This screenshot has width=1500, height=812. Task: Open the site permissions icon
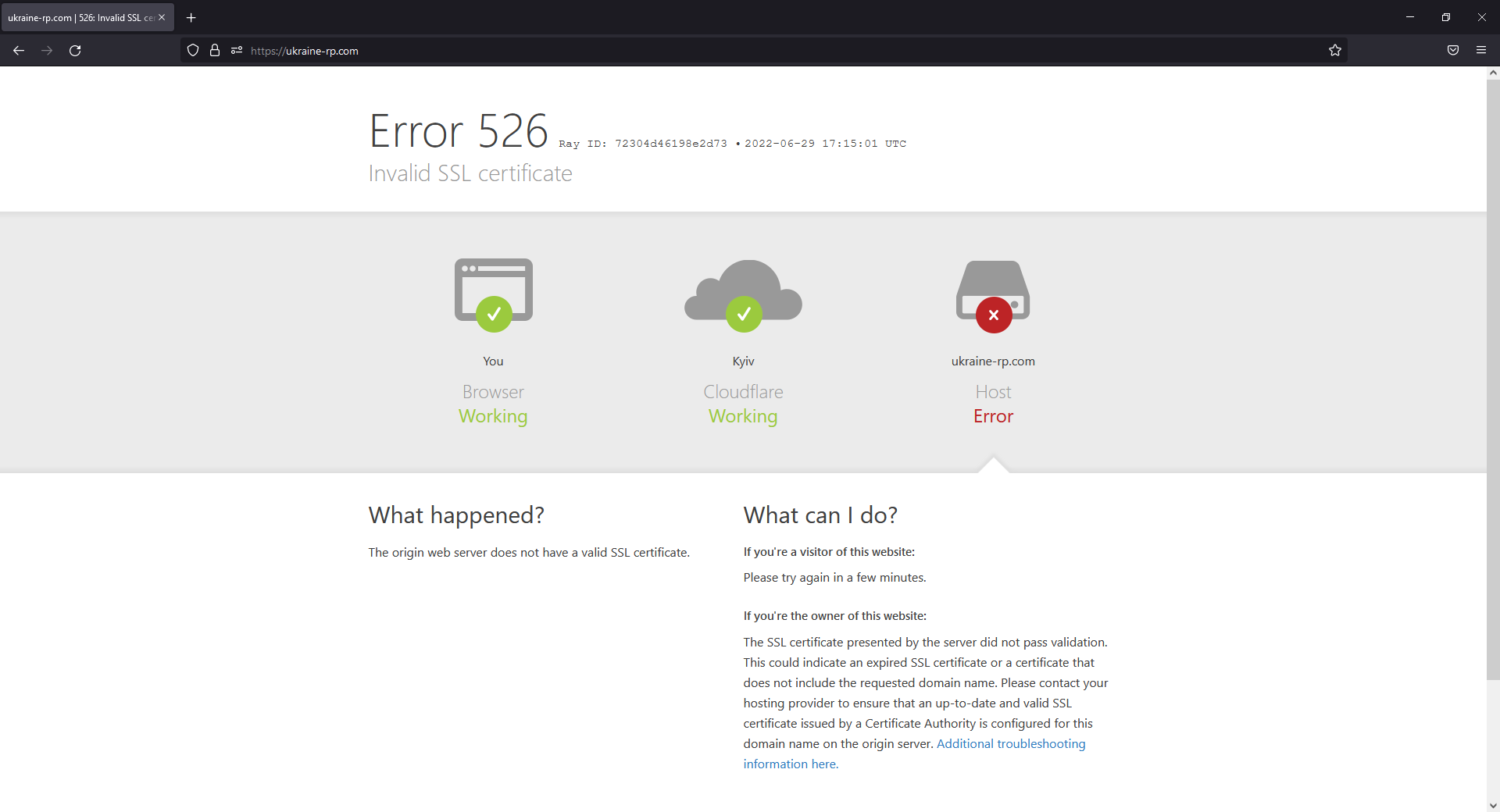tap(237, 51)
